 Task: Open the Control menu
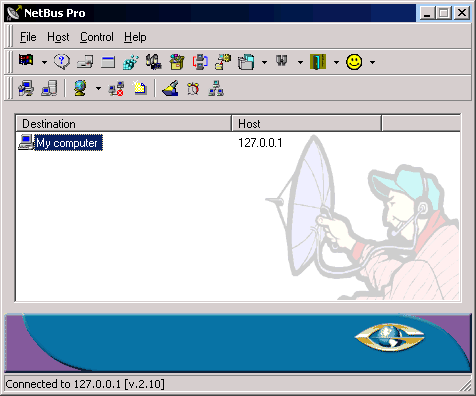tap(97, 37)
